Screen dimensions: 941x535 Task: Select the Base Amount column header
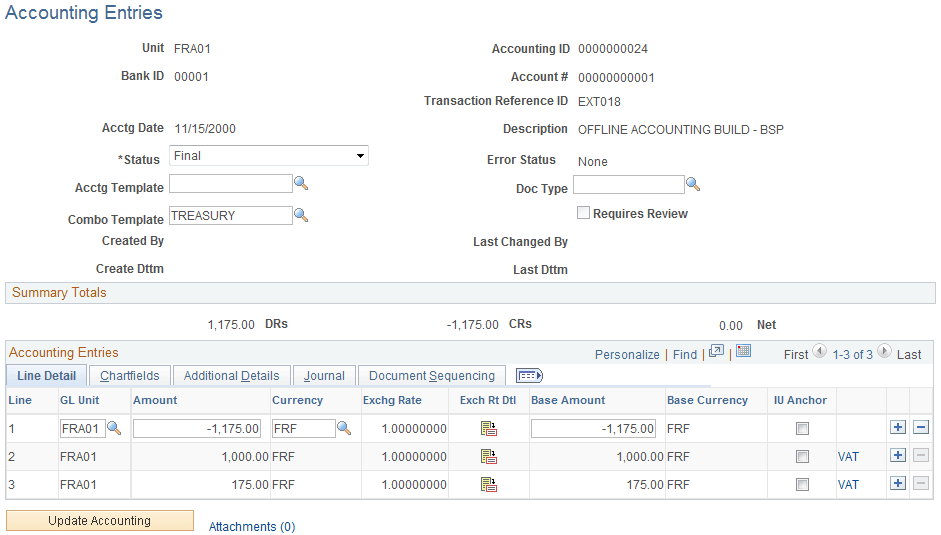pos(568,400)
